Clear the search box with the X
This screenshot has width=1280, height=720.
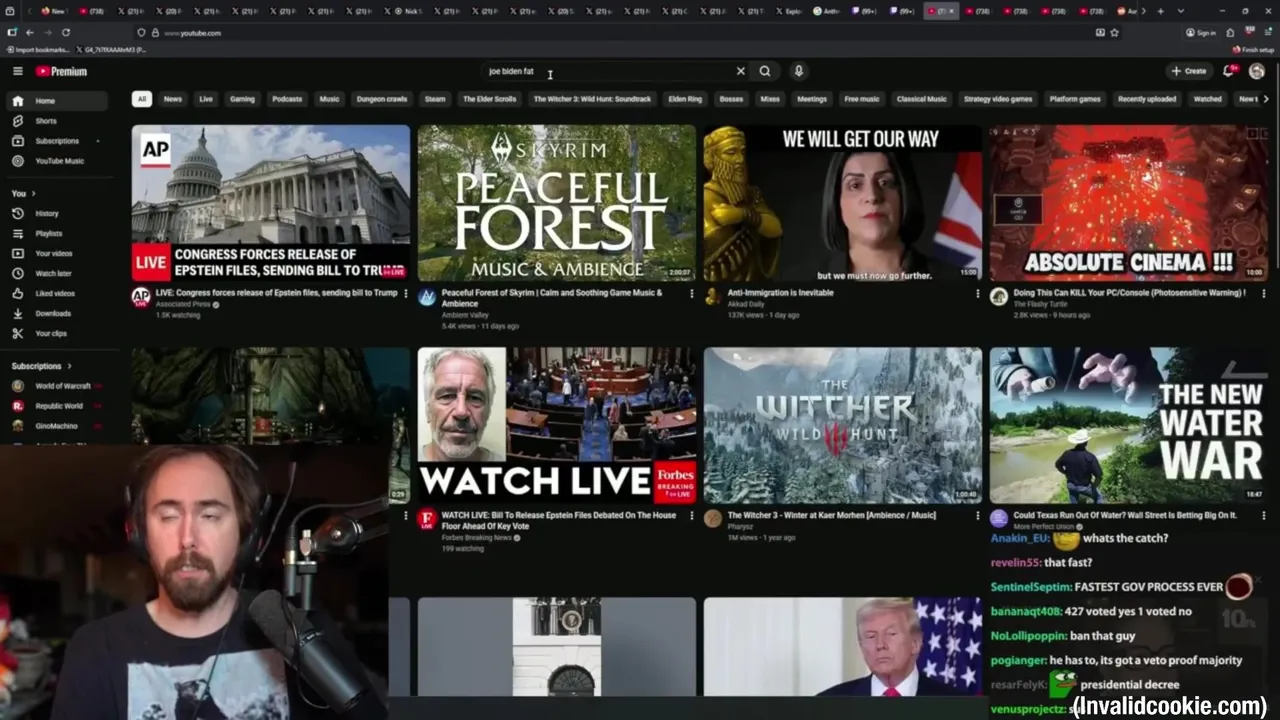[740, 71]
